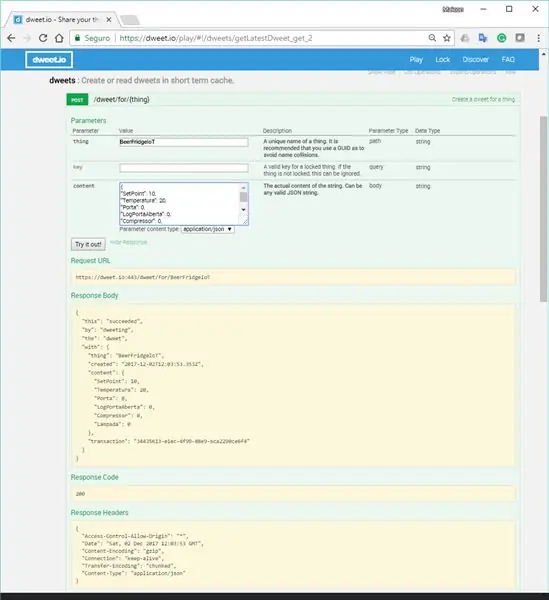Click the Response Body heading
The width and height of the screenshot is (549, 600).
(x=94, y=295)
